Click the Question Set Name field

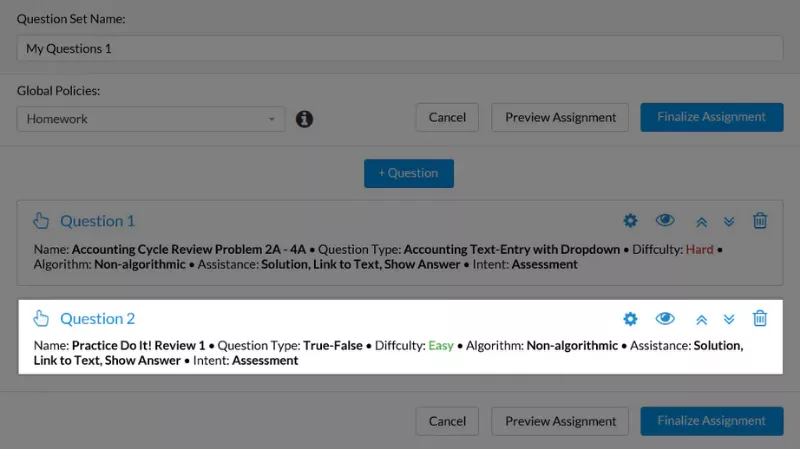click(x=399, y=48)
